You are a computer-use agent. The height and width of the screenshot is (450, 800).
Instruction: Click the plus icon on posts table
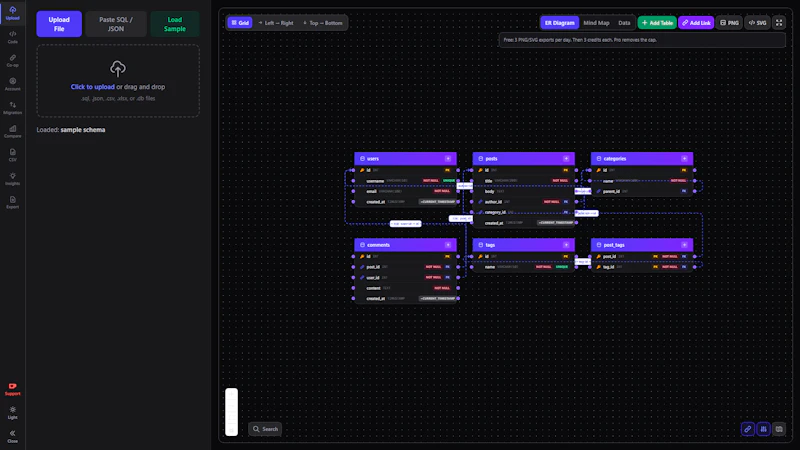pos(566,159)
